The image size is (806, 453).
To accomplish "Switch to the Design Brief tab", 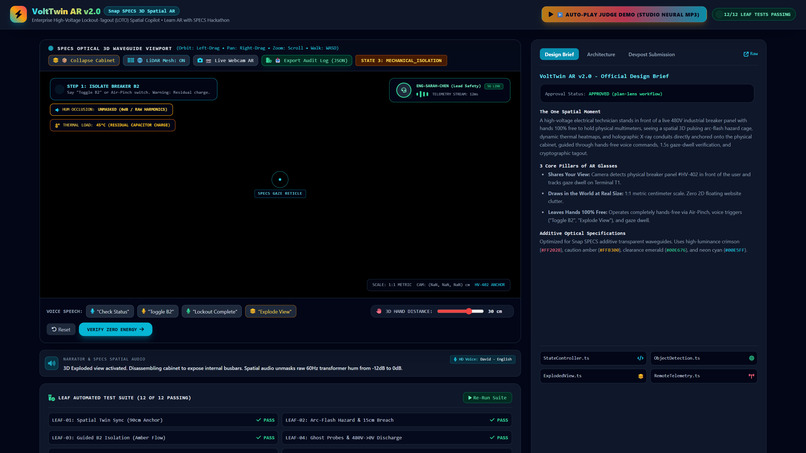I will pyautogui.click(x=559, y=54).
